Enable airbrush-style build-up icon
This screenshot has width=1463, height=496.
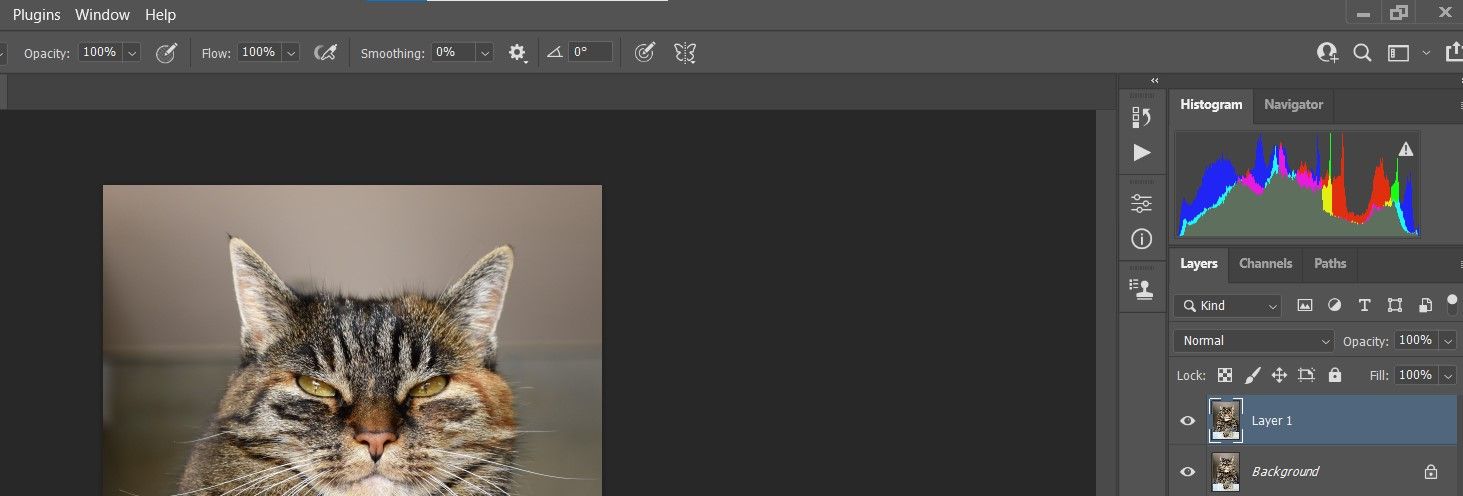(x=325, y=53)
